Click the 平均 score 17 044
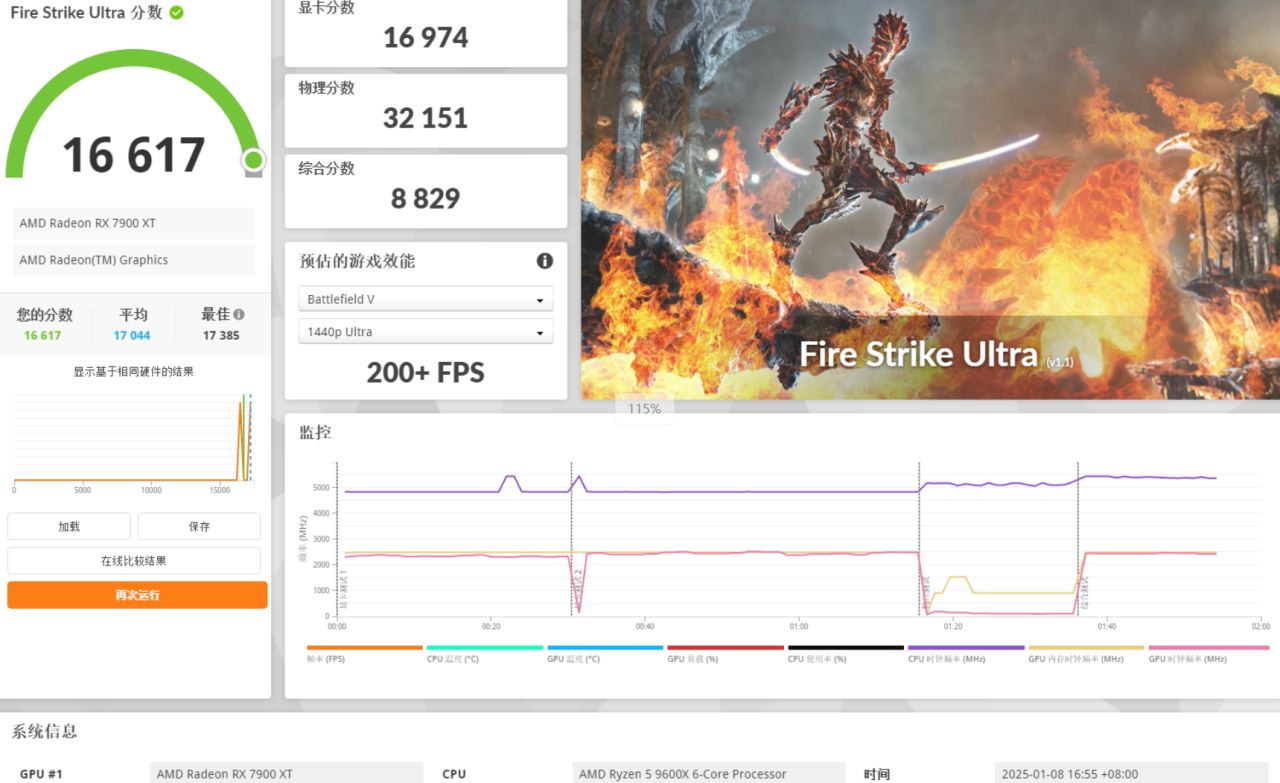Screen dimensions: 1280x783 click(x=132, y=336)
